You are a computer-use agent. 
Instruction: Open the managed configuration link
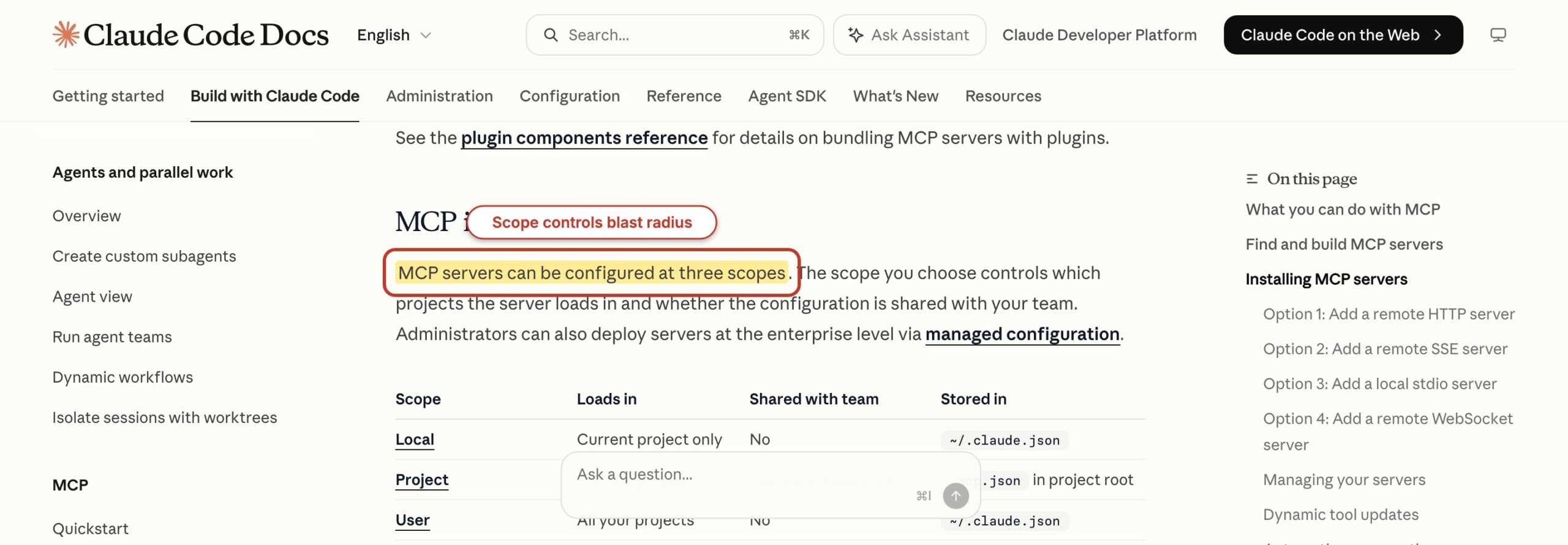[x=1022, y=334]
